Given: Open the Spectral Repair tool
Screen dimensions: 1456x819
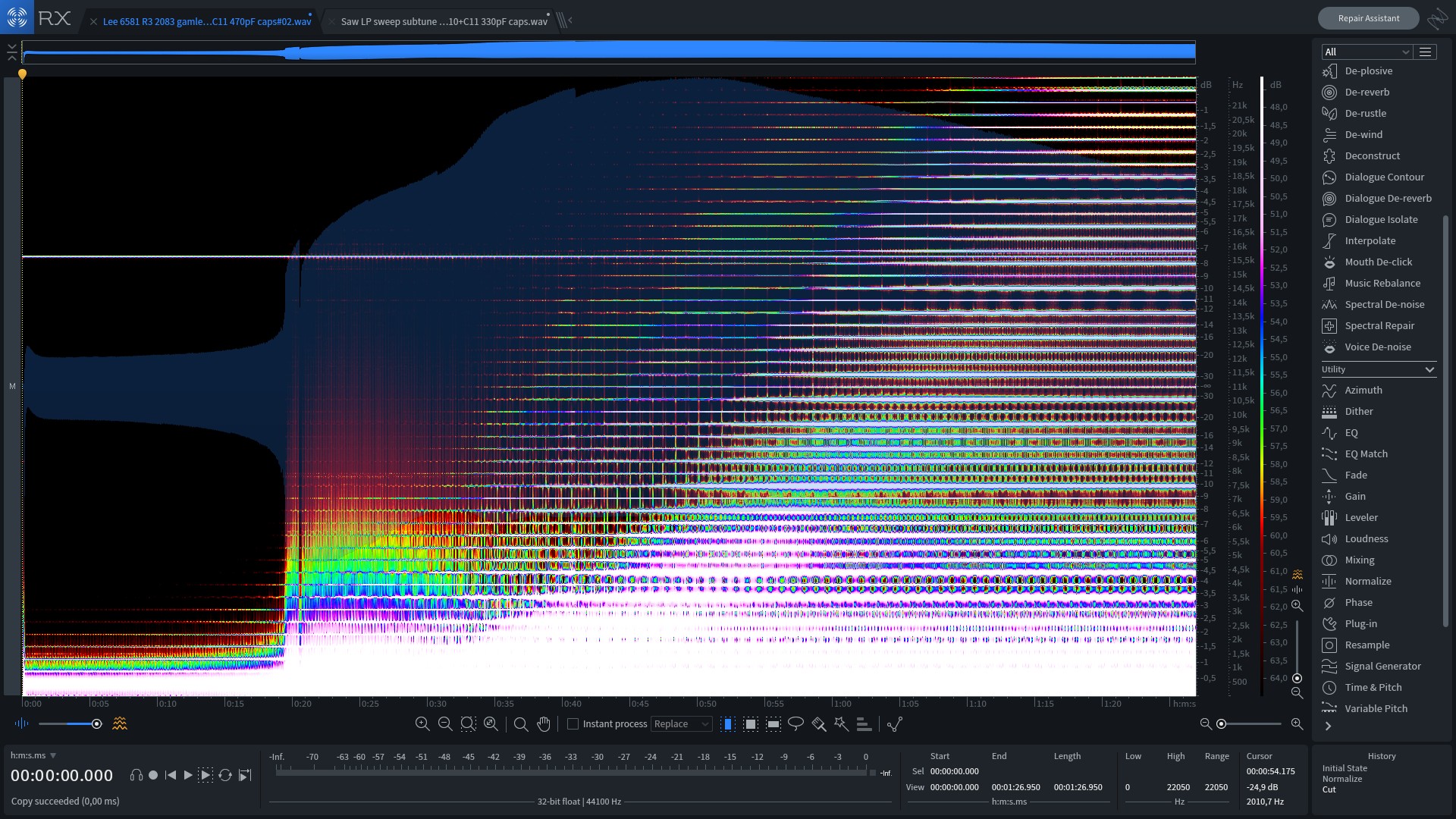Looking at the screenshot, I should 1380,325.
